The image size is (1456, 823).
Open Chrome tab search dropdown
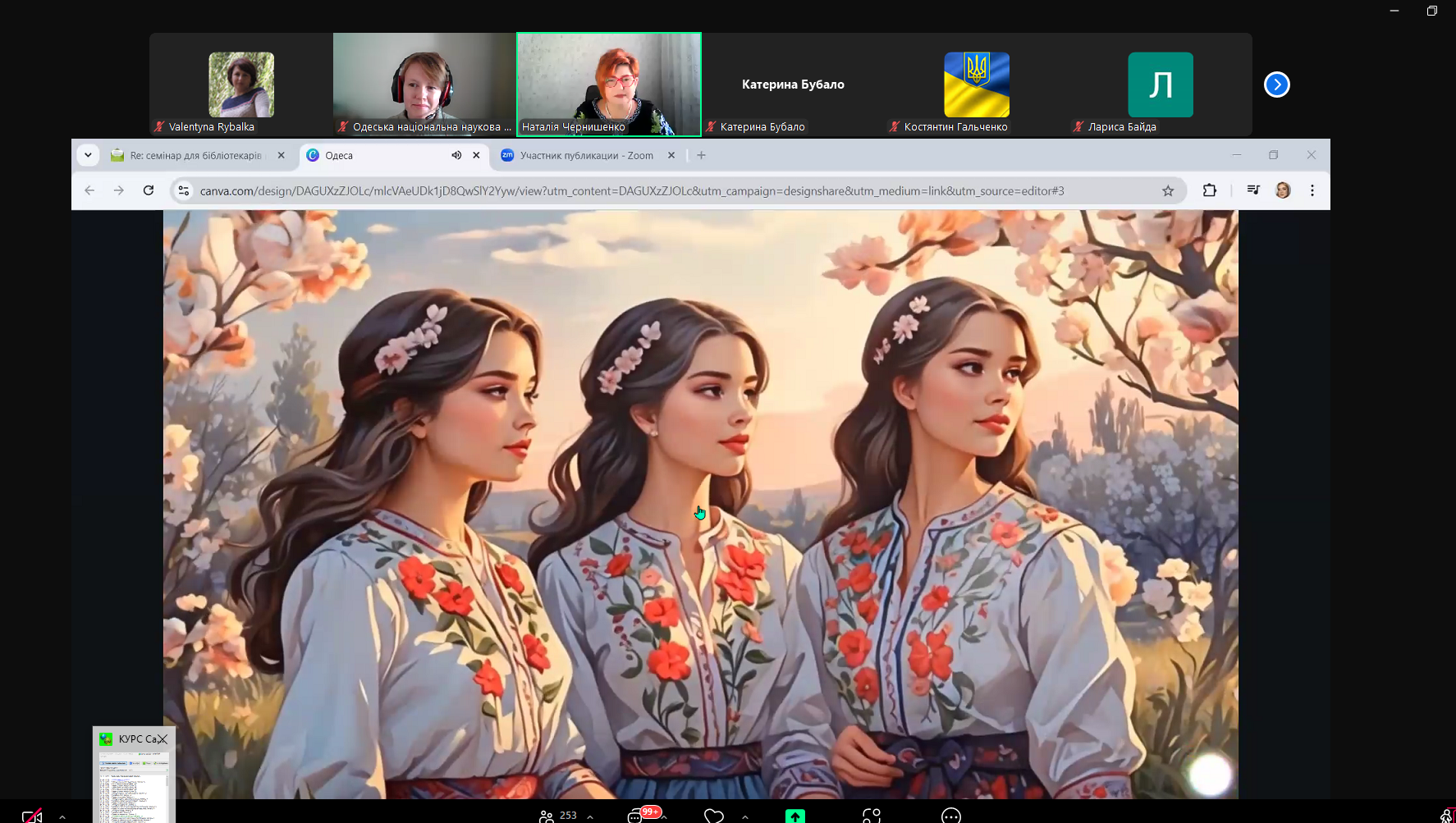(88, 155)
